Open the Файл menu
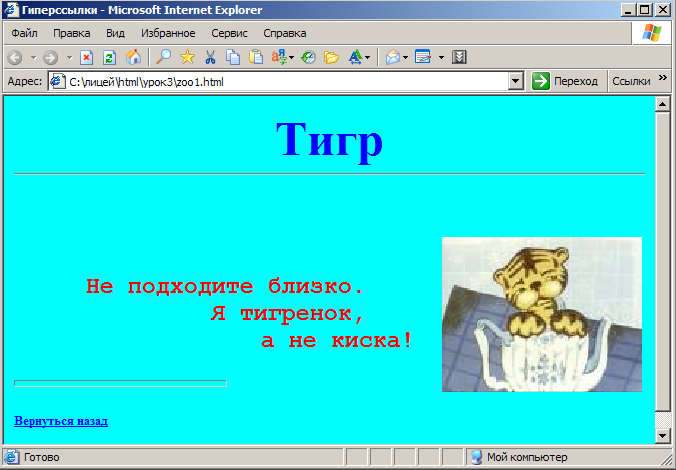Viewport: 676px width, 470px height. (x=24, y=33)
